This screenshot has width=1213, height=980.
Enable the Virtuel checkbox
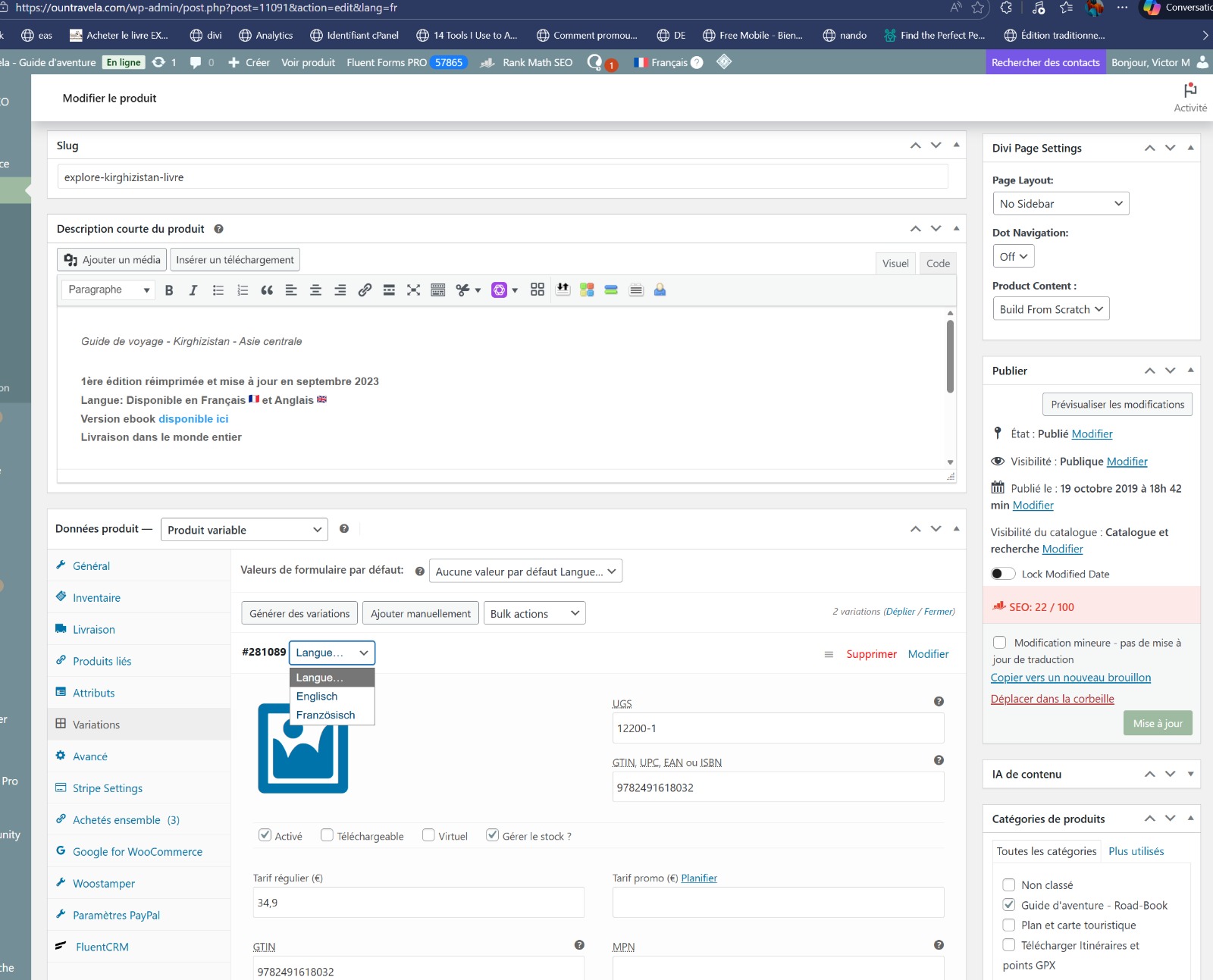(429, 835)
